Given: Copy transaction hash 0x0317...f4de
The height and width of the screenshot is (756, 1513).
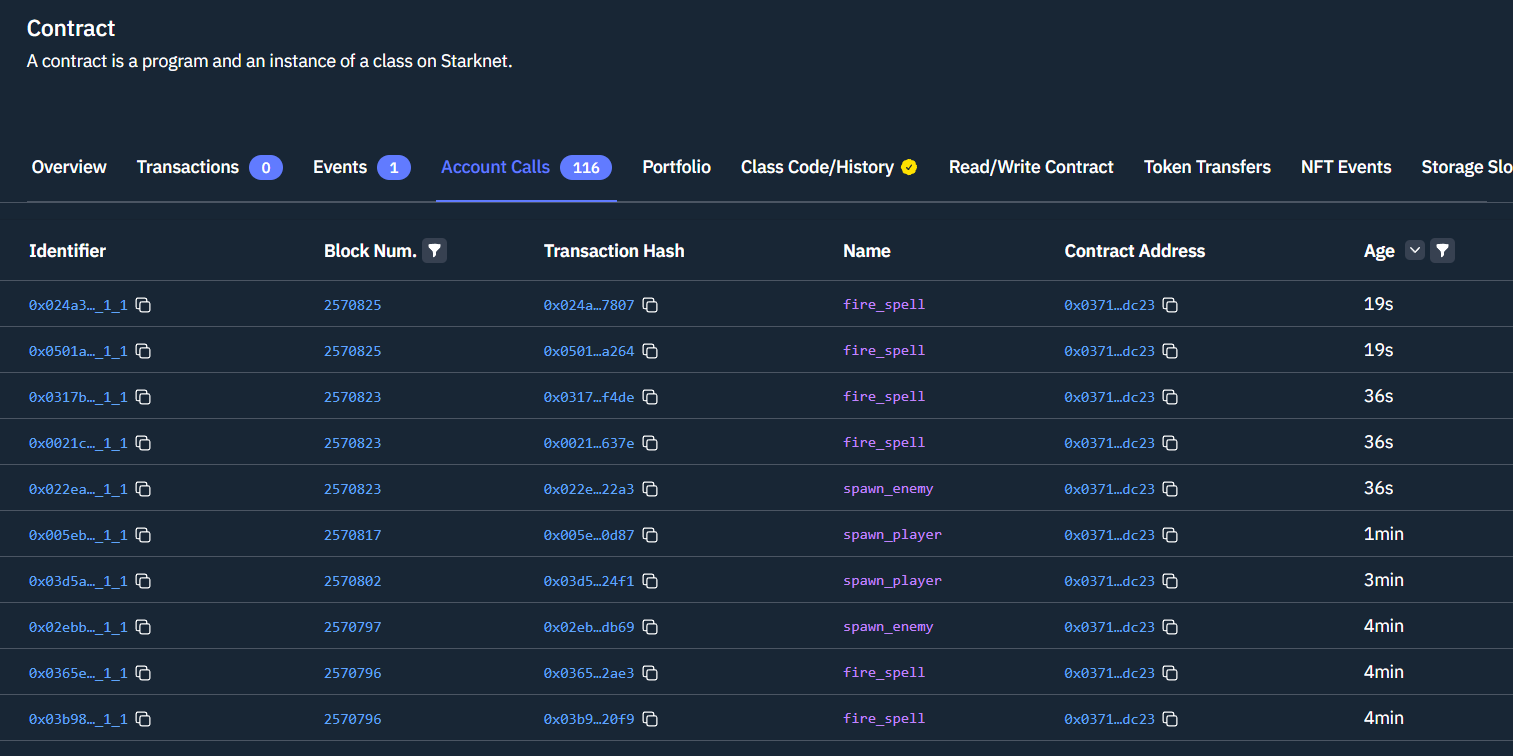Looking at the screenshot, I should click(x=650, y=397).
